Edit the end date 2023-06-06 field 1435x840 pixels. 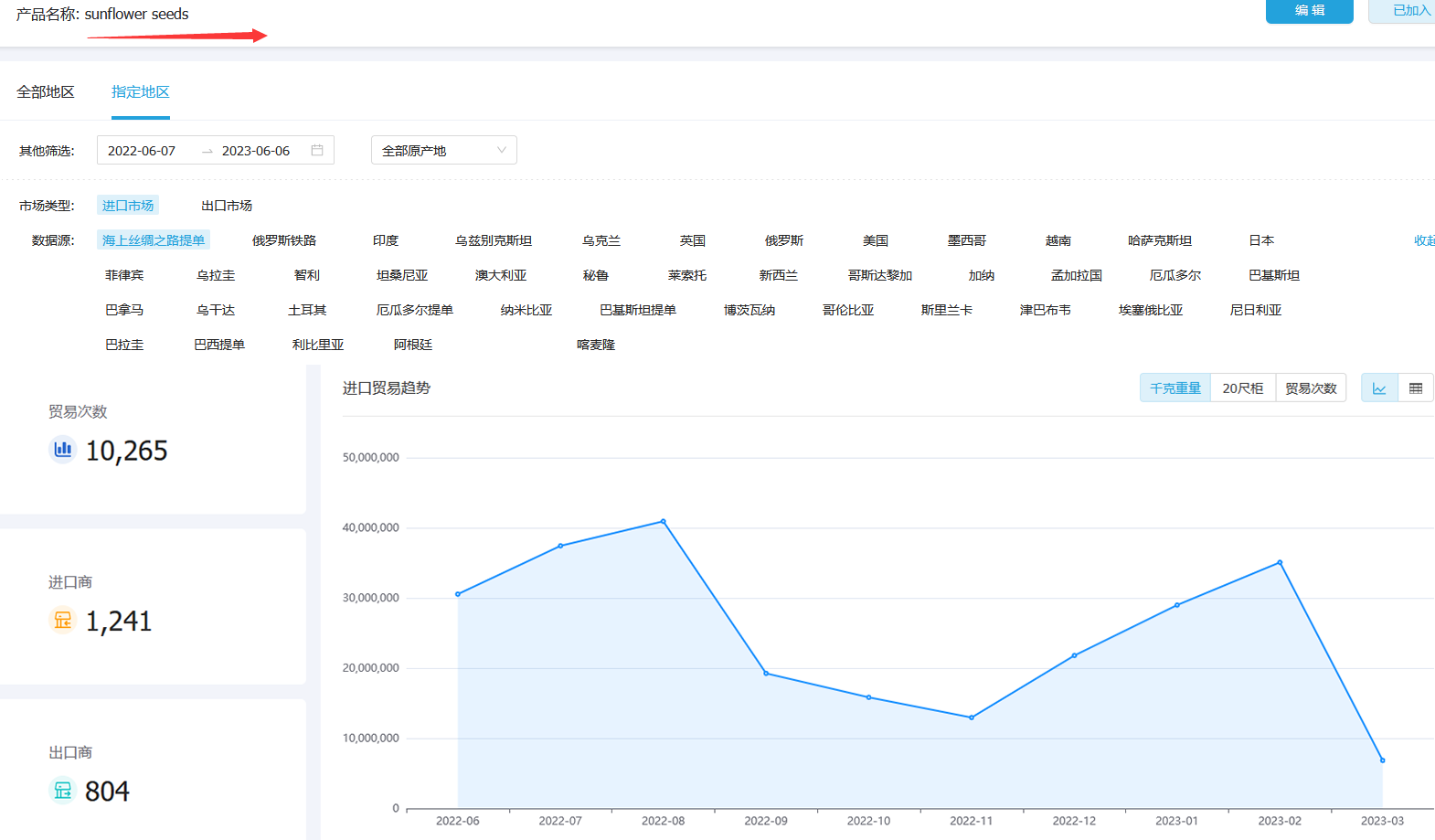(256, 151)
